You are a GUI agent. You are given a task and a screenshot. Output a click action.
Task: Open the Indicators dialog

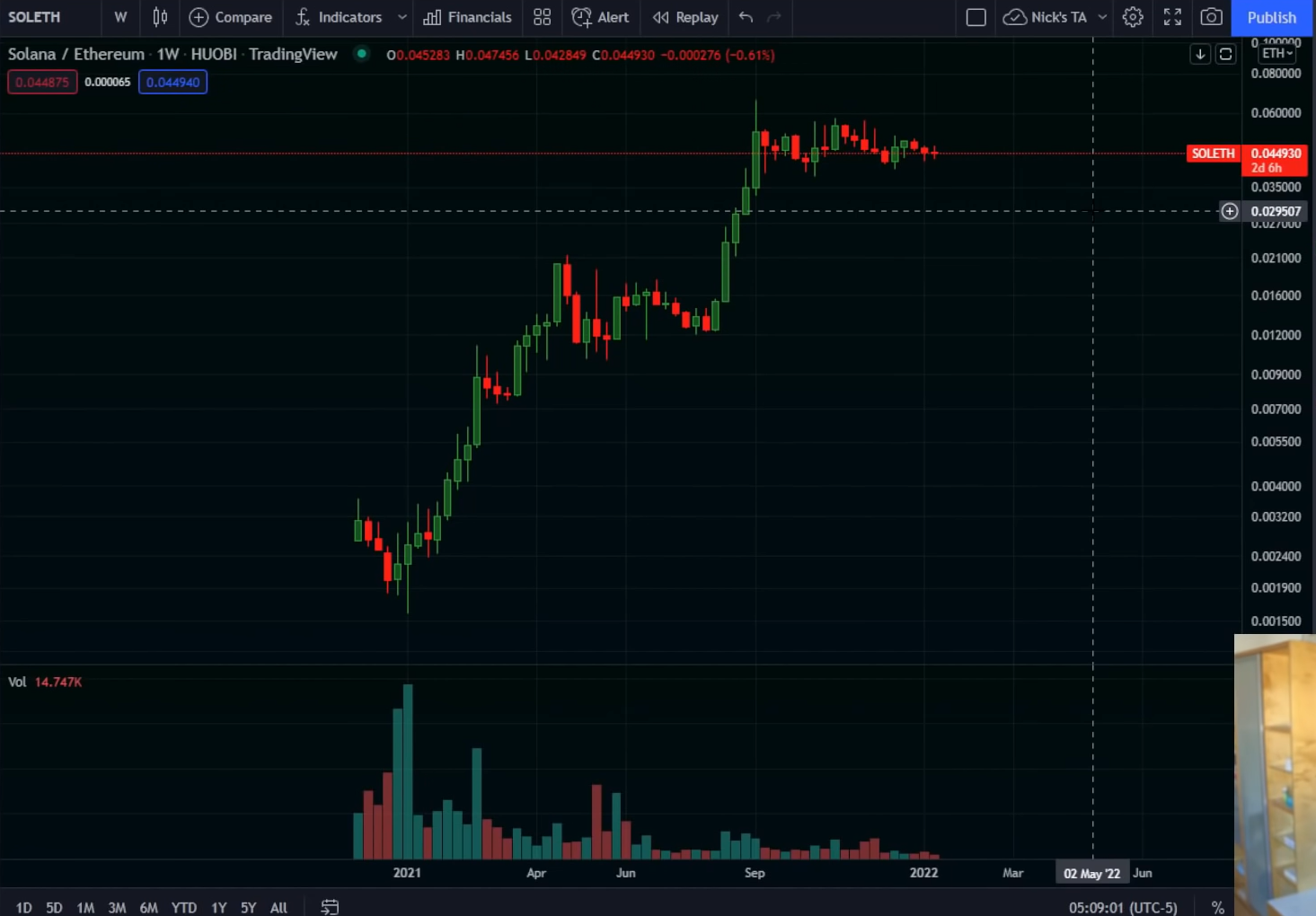click(340, 17)
